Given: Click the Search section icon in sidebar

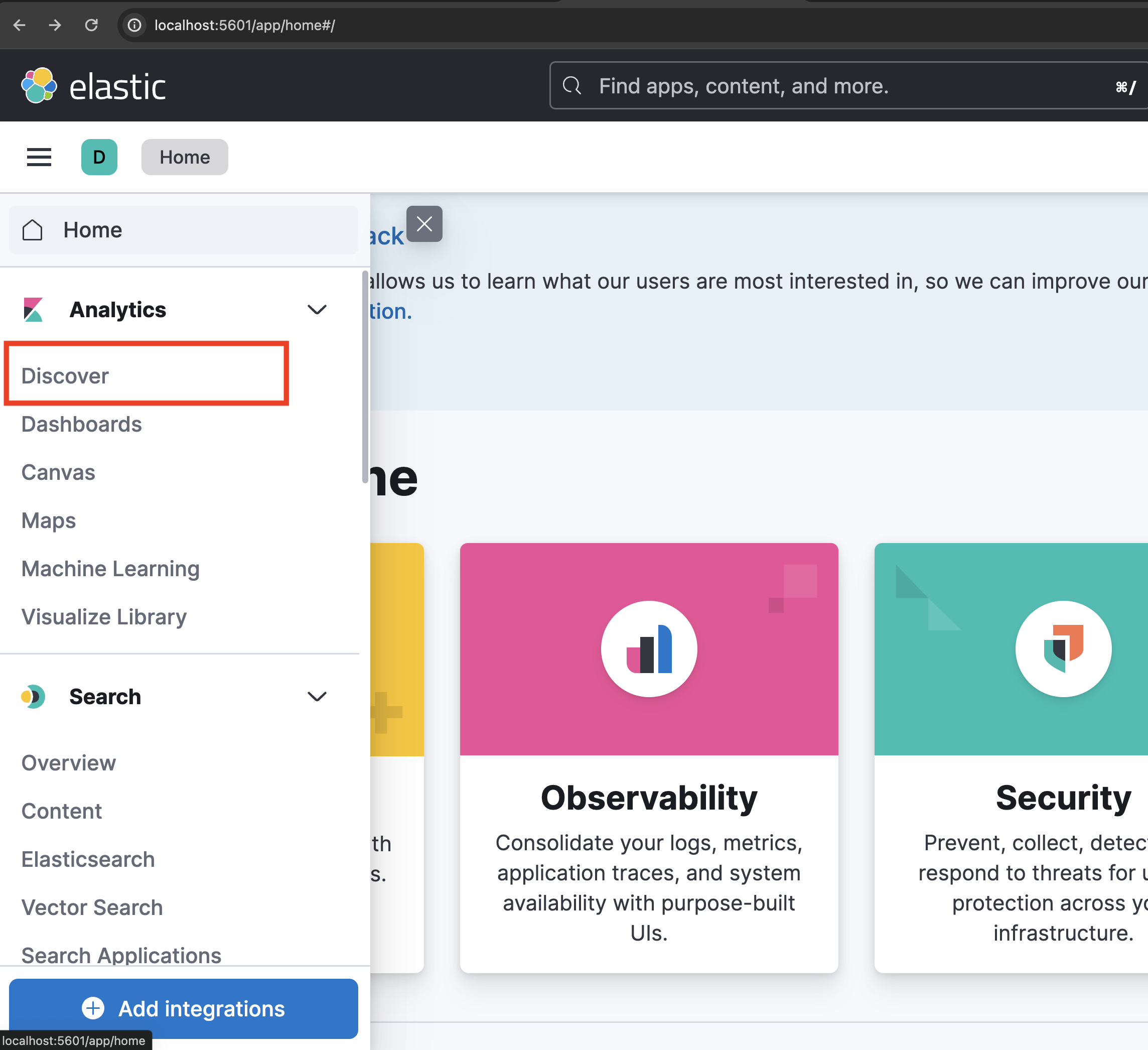Looking at the screenshot, I should (33, 696).
